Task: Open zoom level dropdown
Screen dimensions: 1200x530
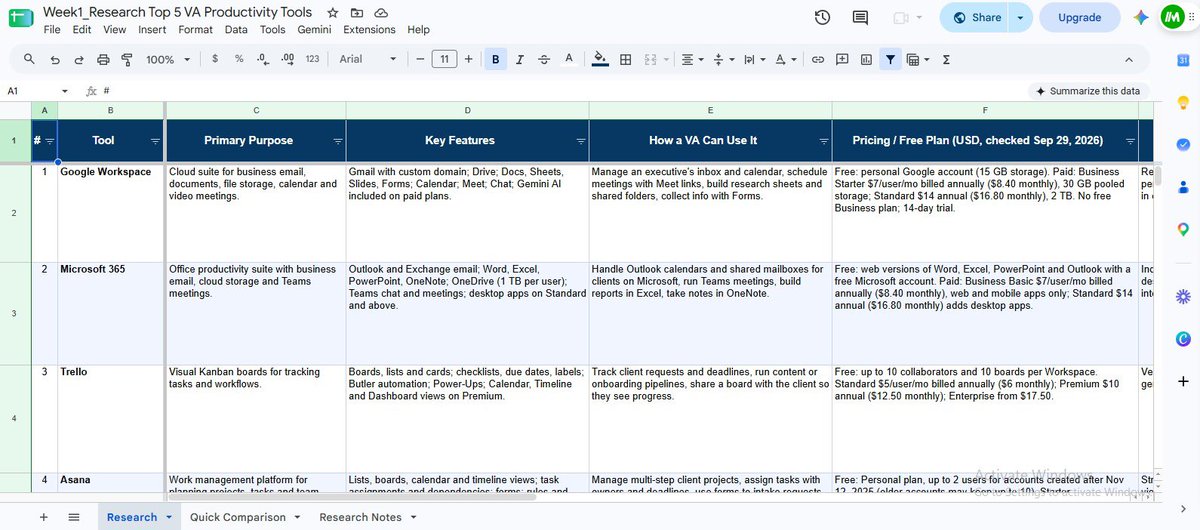Action: tap(167, 60)
